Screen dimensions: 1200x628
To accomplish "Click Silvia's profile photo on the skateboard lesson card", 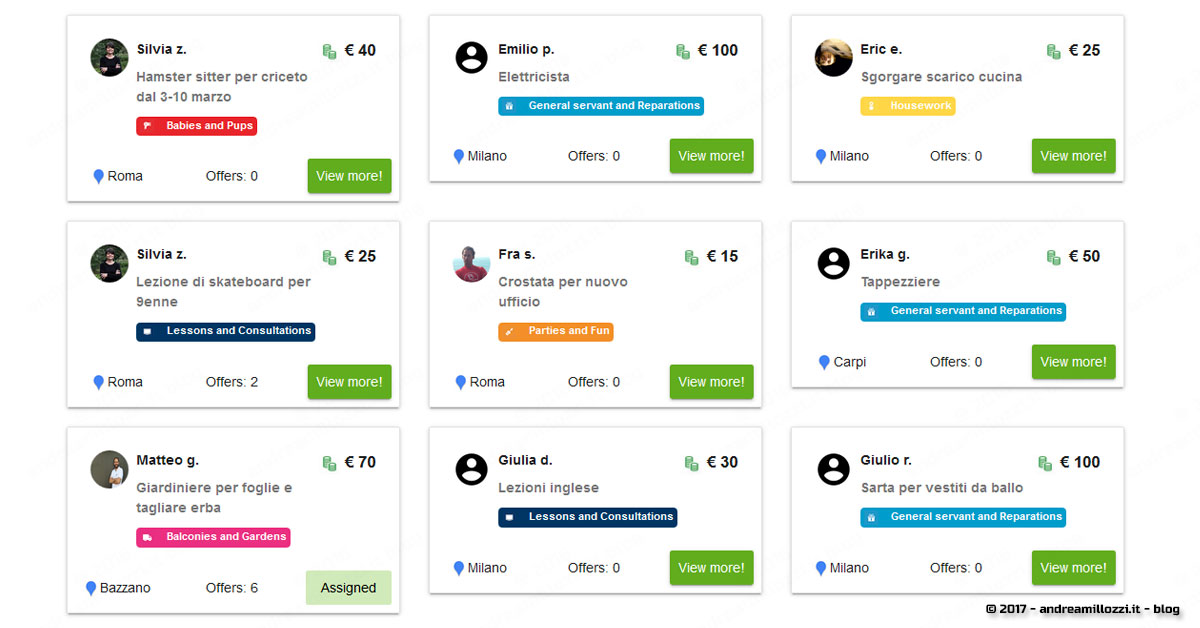I will click(109, 266).
